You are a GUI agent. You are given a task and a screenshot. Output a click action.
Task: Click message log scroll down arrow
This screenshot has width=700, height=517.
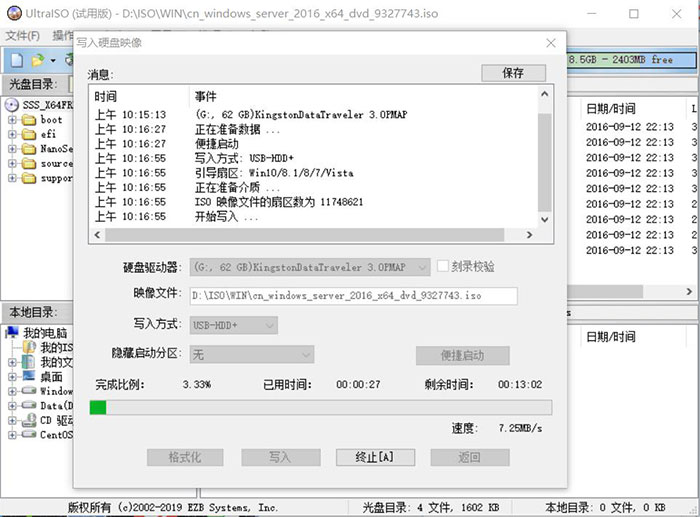tap(544, 219)
